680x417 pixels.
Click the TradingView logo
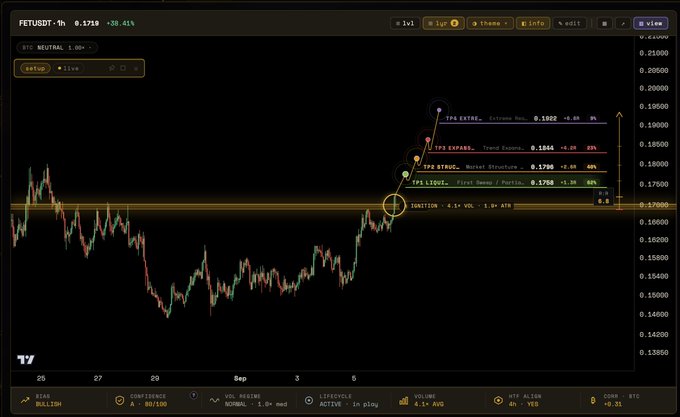pos(26,359)
